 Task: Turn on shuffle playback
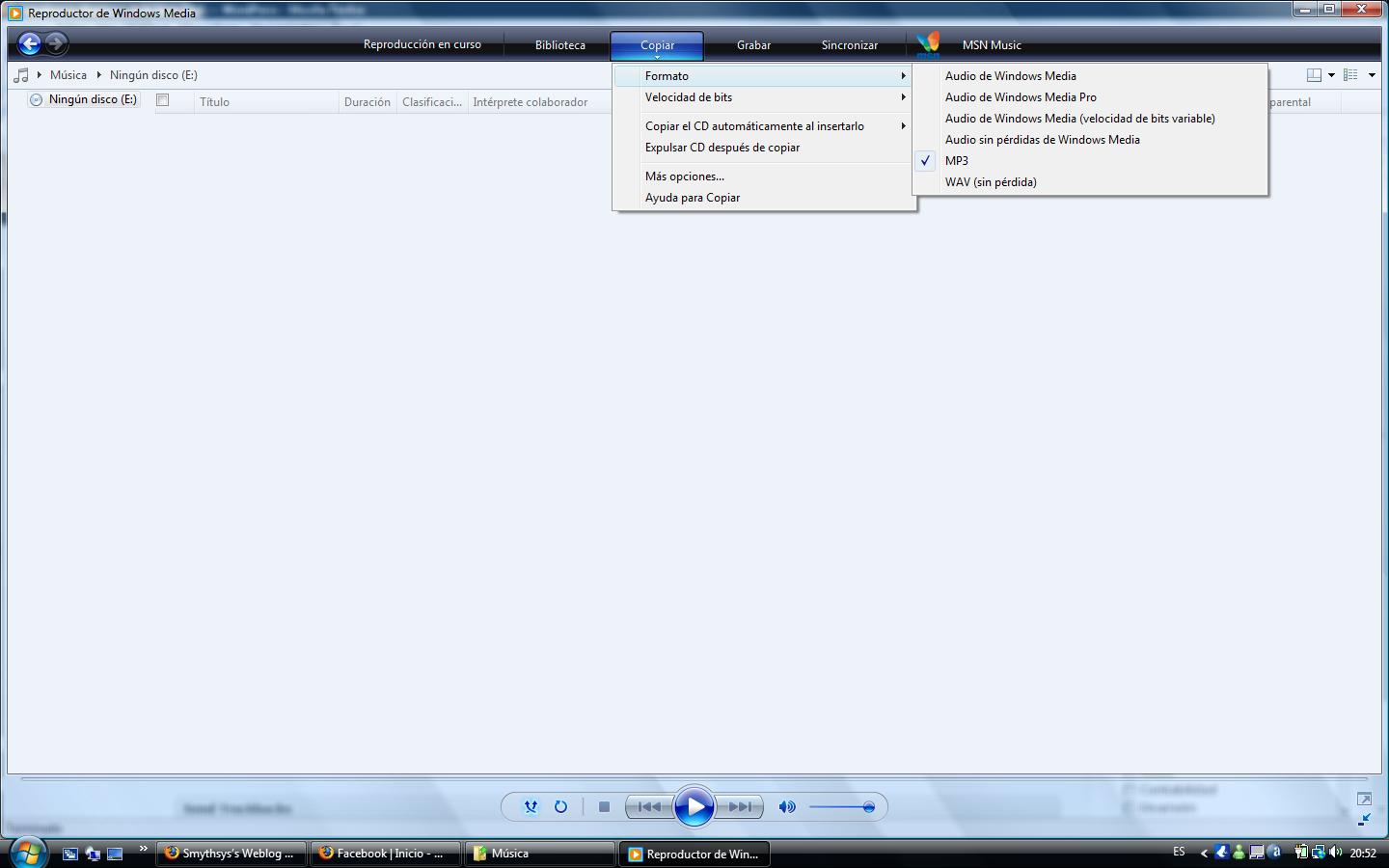(531, 807)
